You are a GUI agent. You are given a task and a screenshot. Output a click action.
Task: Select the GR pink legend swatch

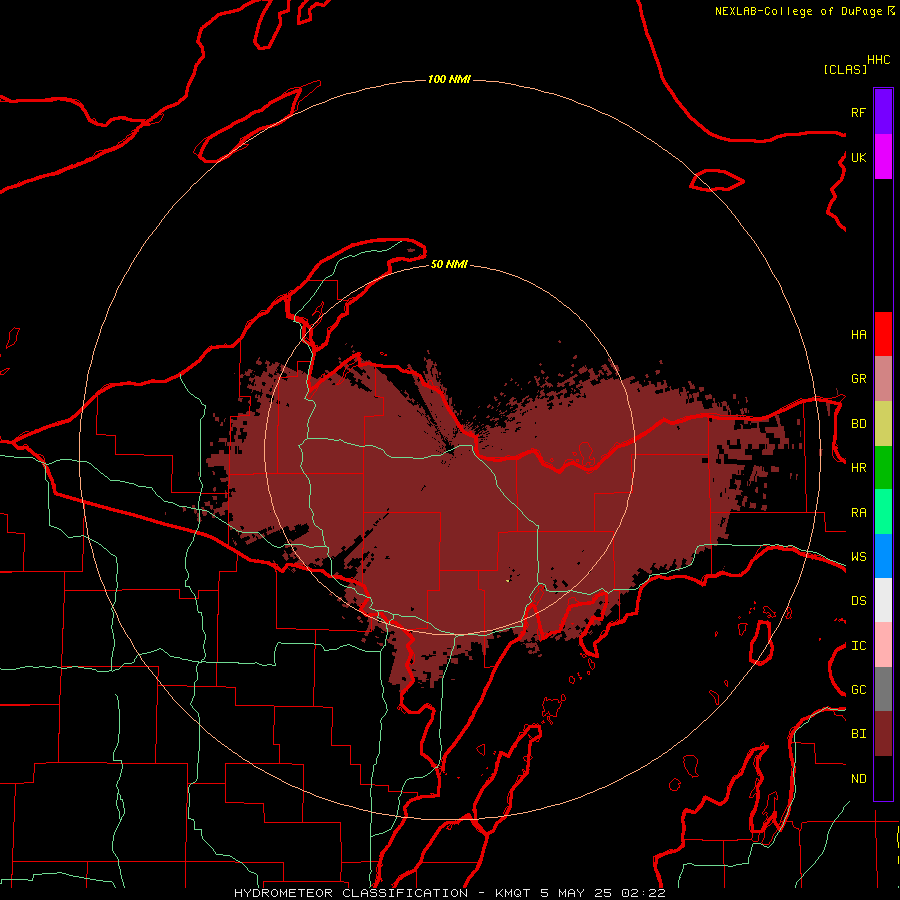pyautogui.click(x=883, y=379)
